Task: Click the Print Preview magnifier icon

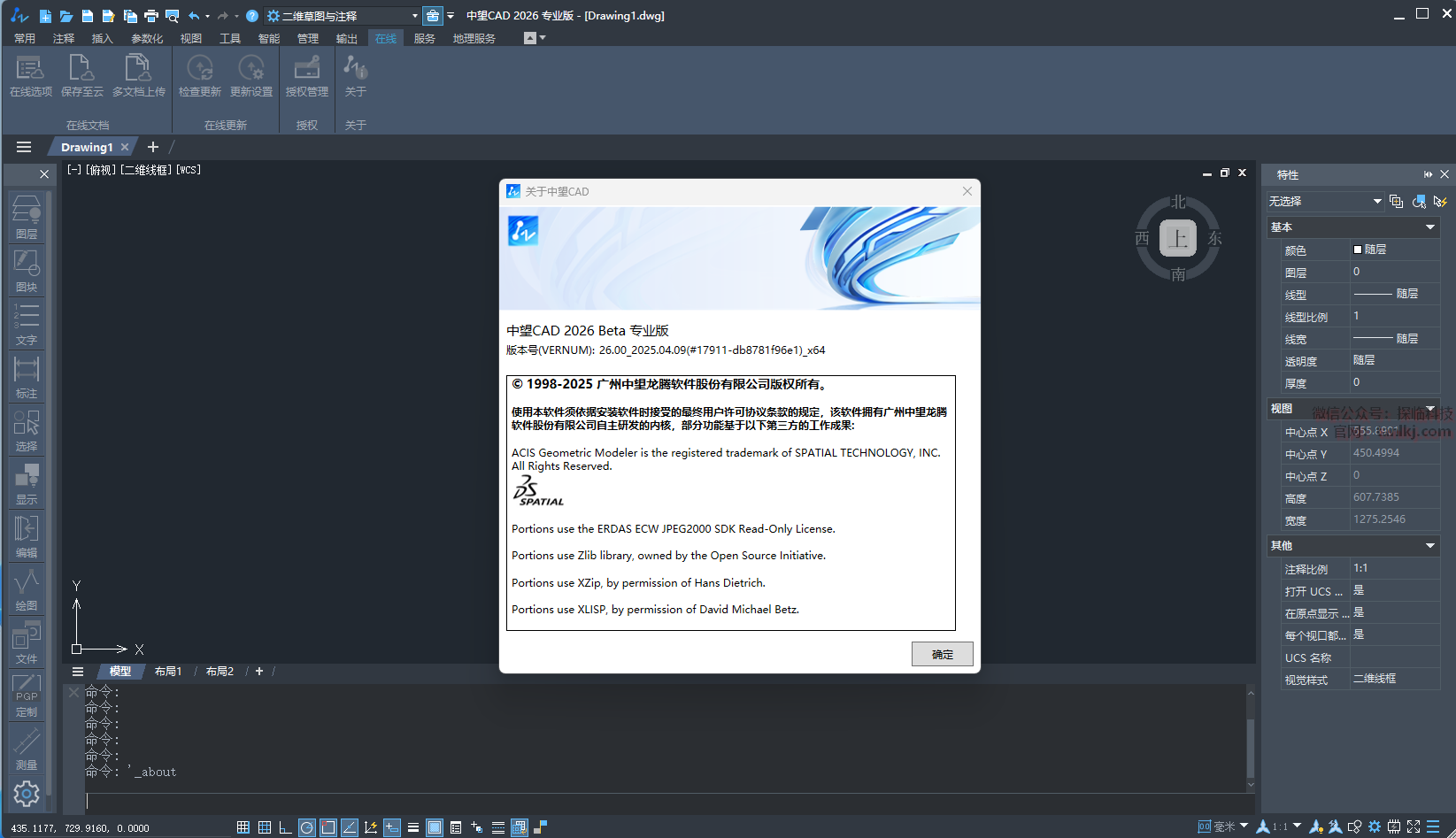Action: [x=173, y=16]
